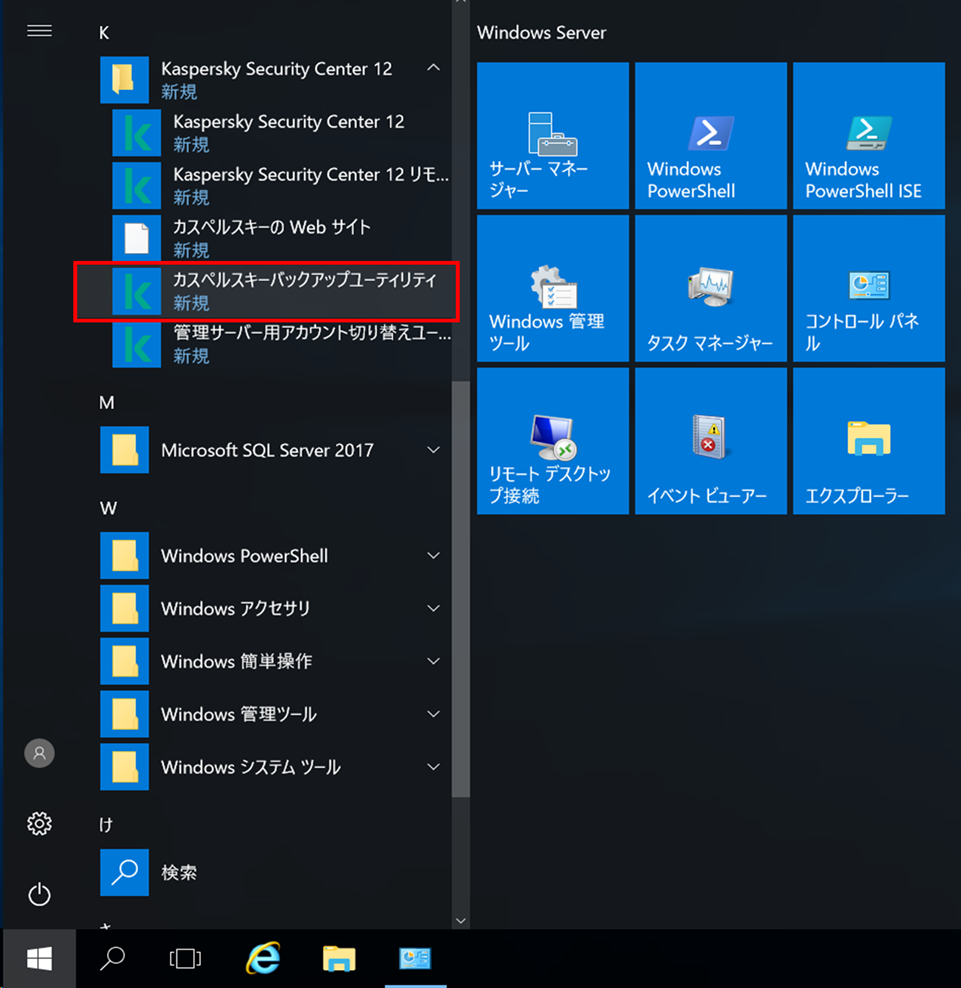Open the イベント ビューアー tile
The height and width of the screenshot is (988, 961).
click(711, 441)
